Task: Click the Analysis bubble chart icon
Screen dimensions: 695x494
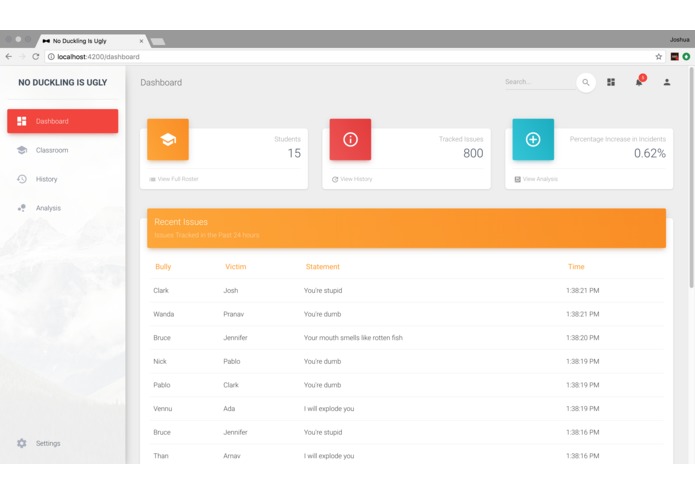Action: [x=22, y=208]
